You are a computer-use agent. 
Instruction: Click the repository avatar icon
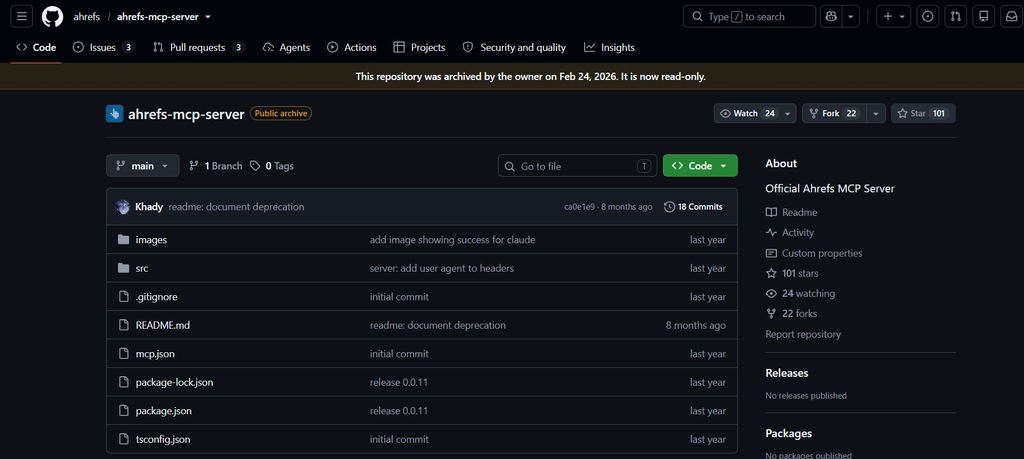pyautogui.click(x=114, y=114)
